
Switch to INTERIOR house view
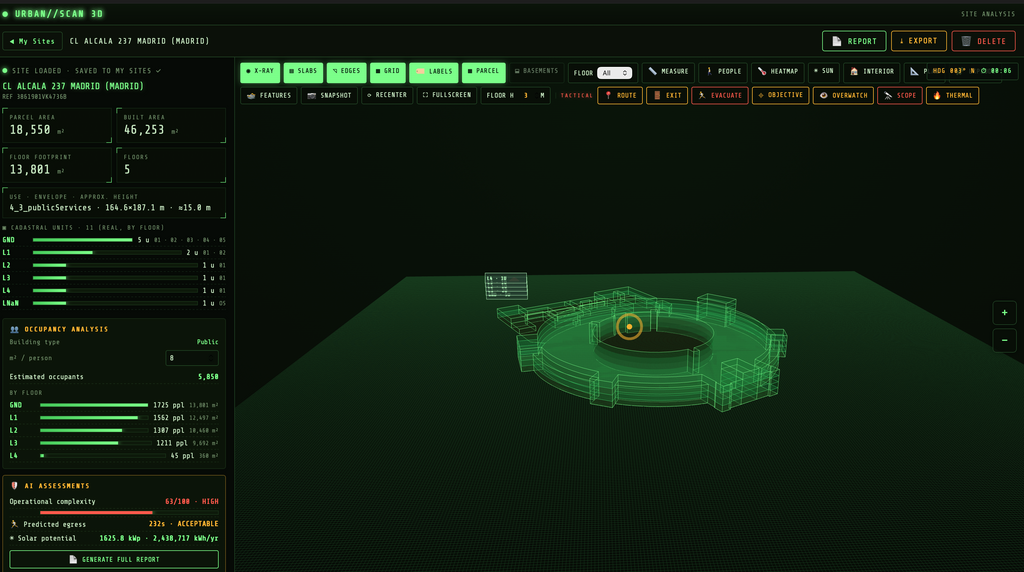[872, 72]
